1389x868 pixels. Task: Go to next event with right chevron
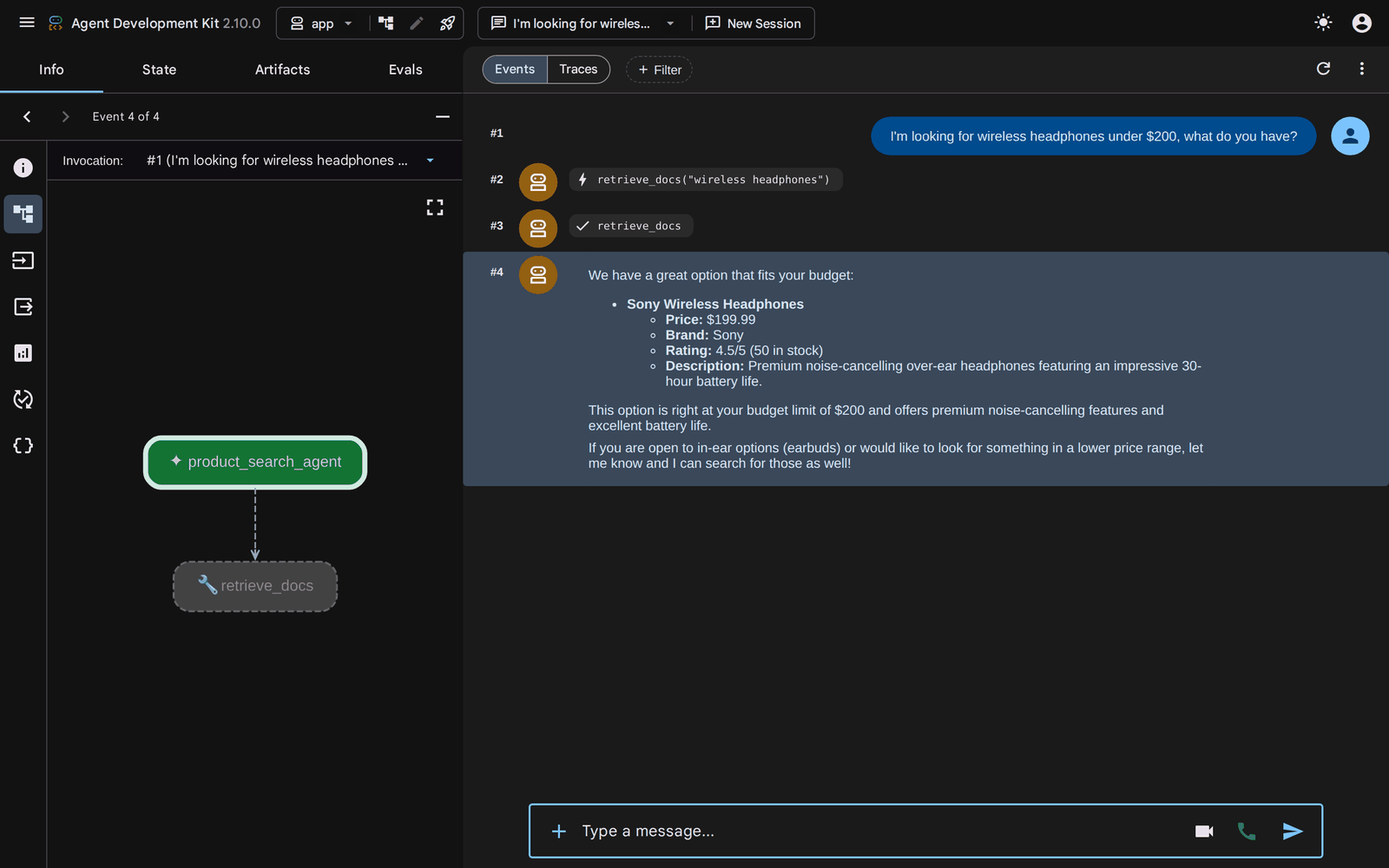tap(65, 116)
